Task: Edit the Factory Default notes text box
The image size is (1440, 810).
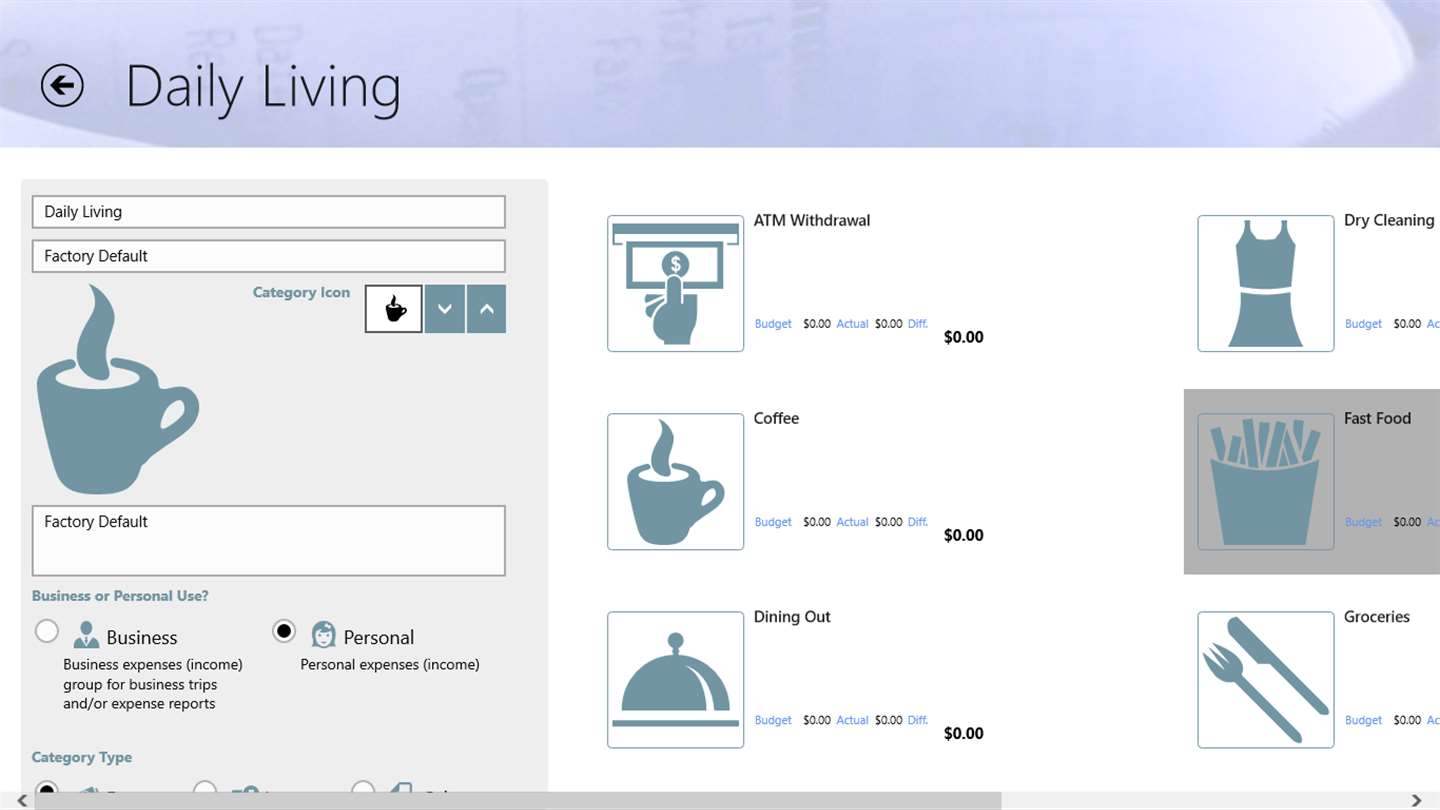Action: [x=269, y=541]
